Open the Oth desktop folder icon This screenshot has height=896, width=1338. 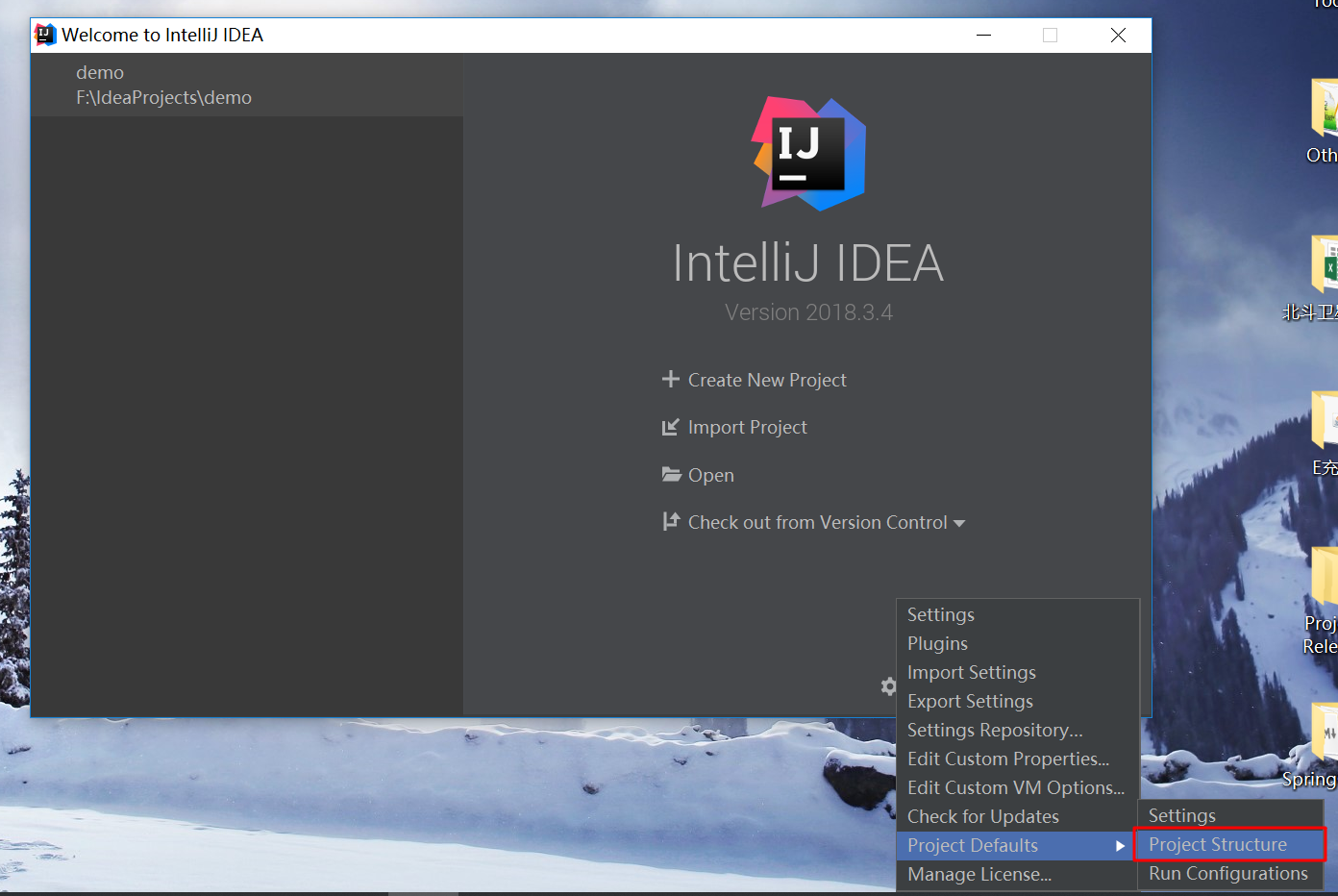point(1326,108)
